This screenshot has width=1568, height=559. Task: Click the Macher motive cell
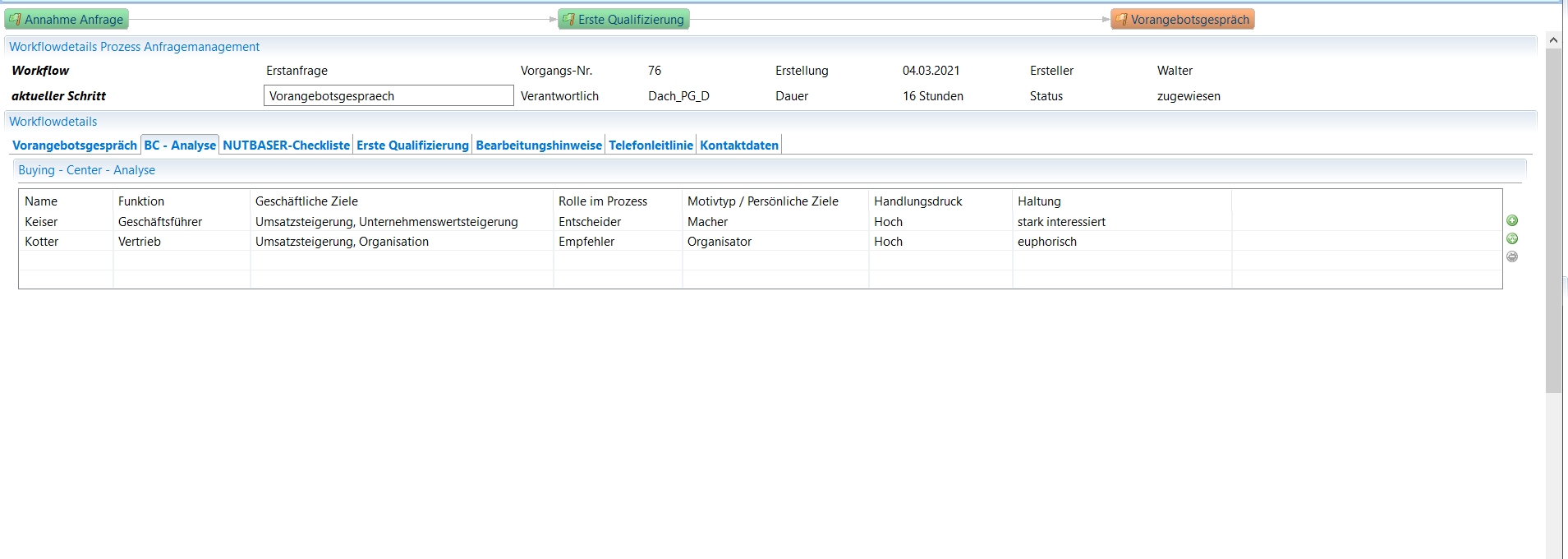coord(775,222)
